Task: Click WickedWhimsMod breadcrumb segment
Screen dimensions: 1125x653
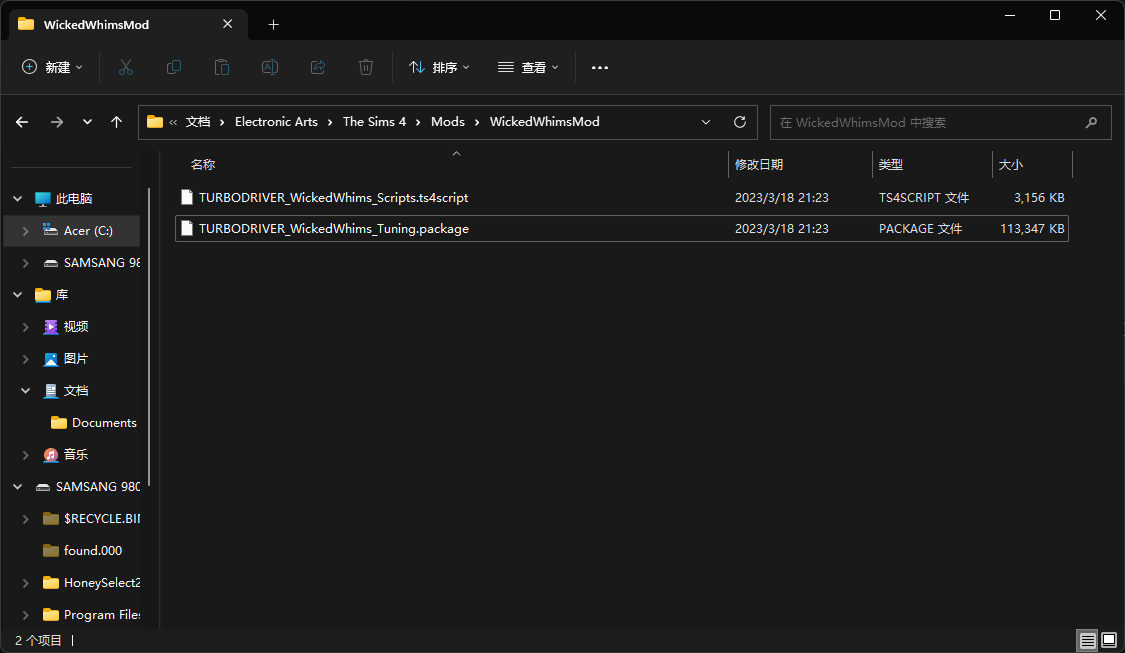Action: point(545,122)
